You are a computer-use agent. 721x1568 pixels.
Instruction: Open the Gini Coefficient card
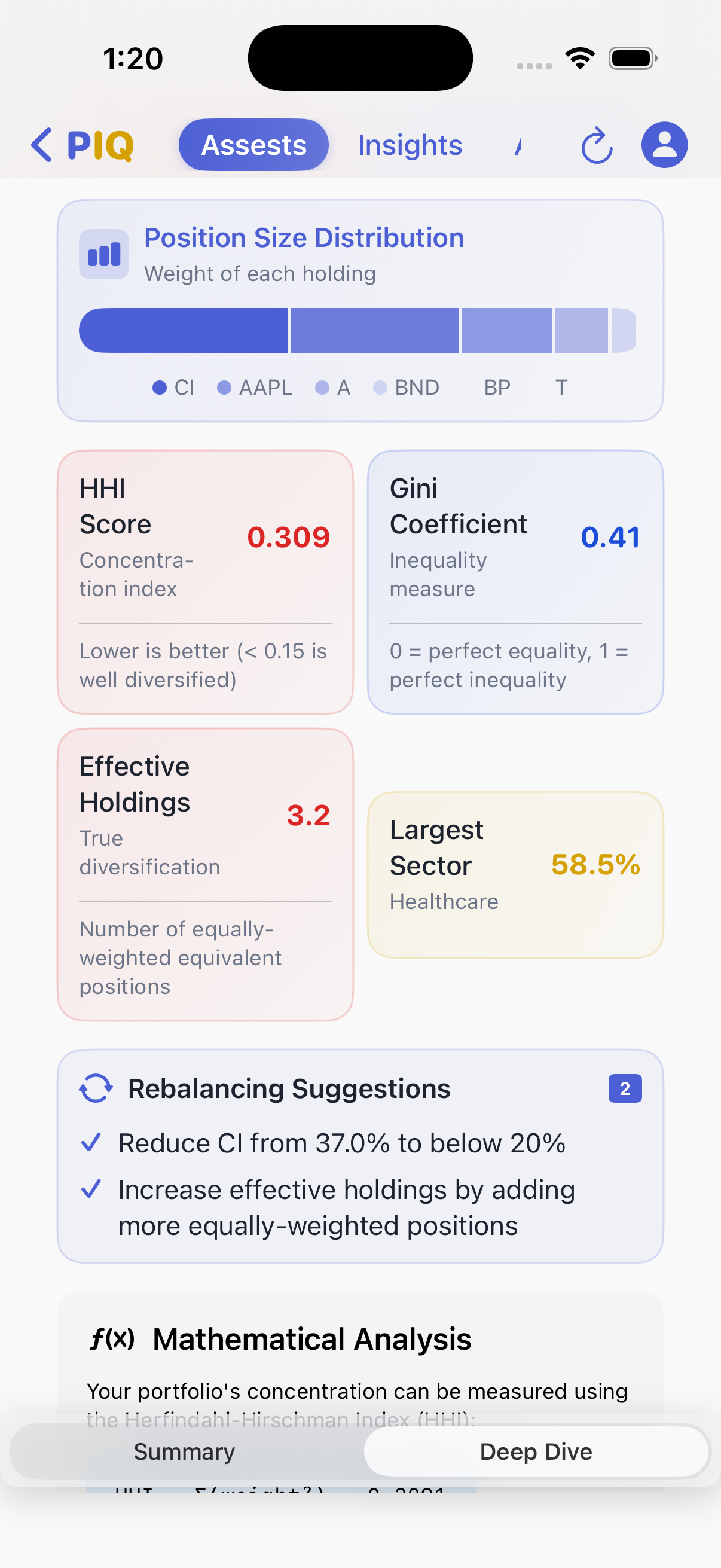pos(515,582)
